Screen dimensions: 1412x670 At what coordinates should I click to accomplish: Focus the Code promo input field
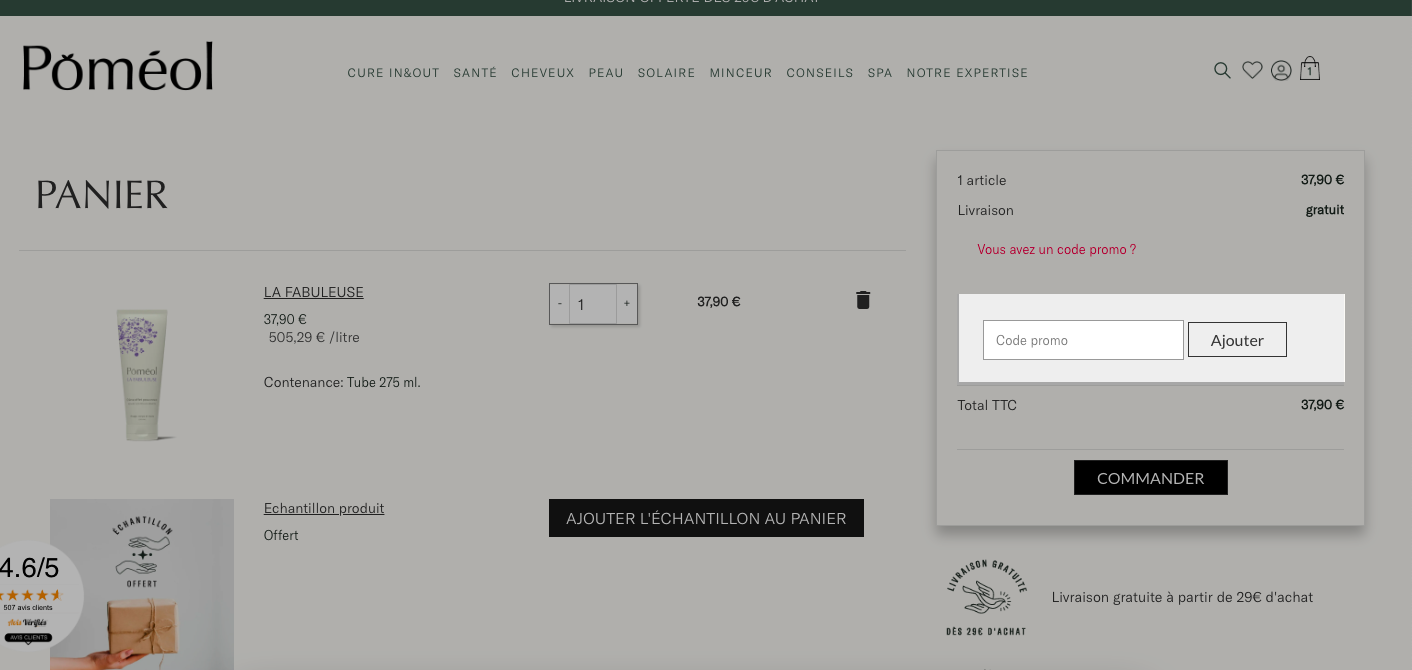point(1083,340)
